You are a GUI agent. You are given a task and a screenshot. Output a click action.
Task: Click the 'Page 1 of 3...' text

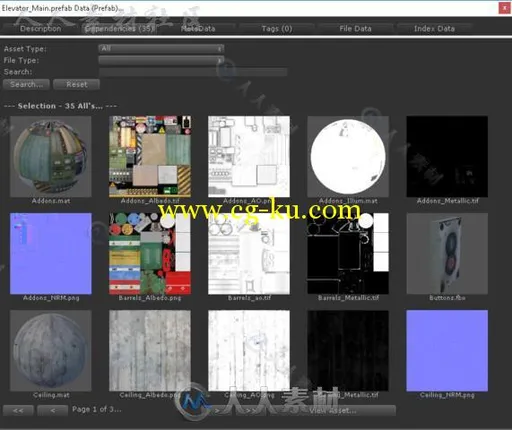(x=97, y=409)
